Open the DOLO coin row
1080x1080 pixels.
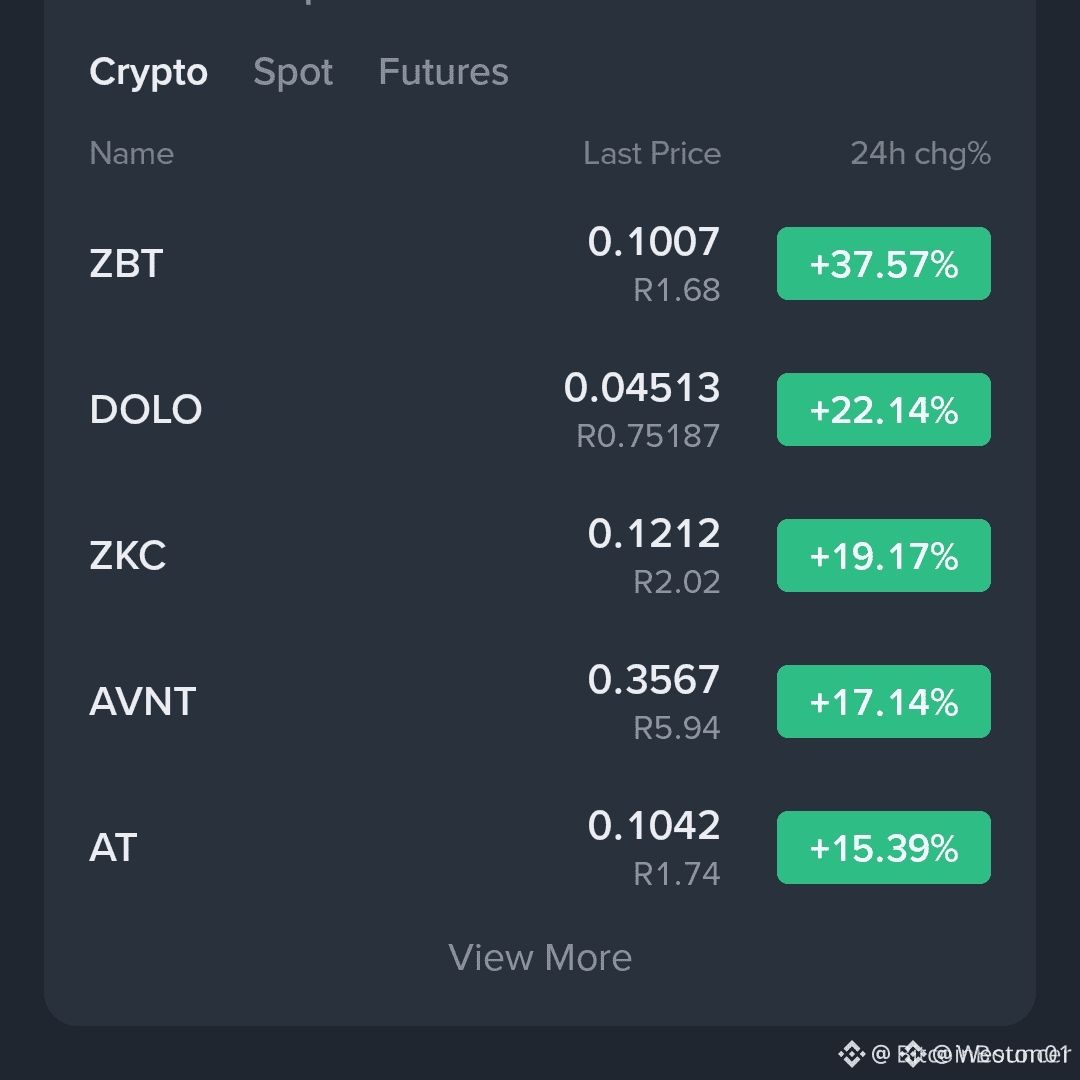point(540,410)
